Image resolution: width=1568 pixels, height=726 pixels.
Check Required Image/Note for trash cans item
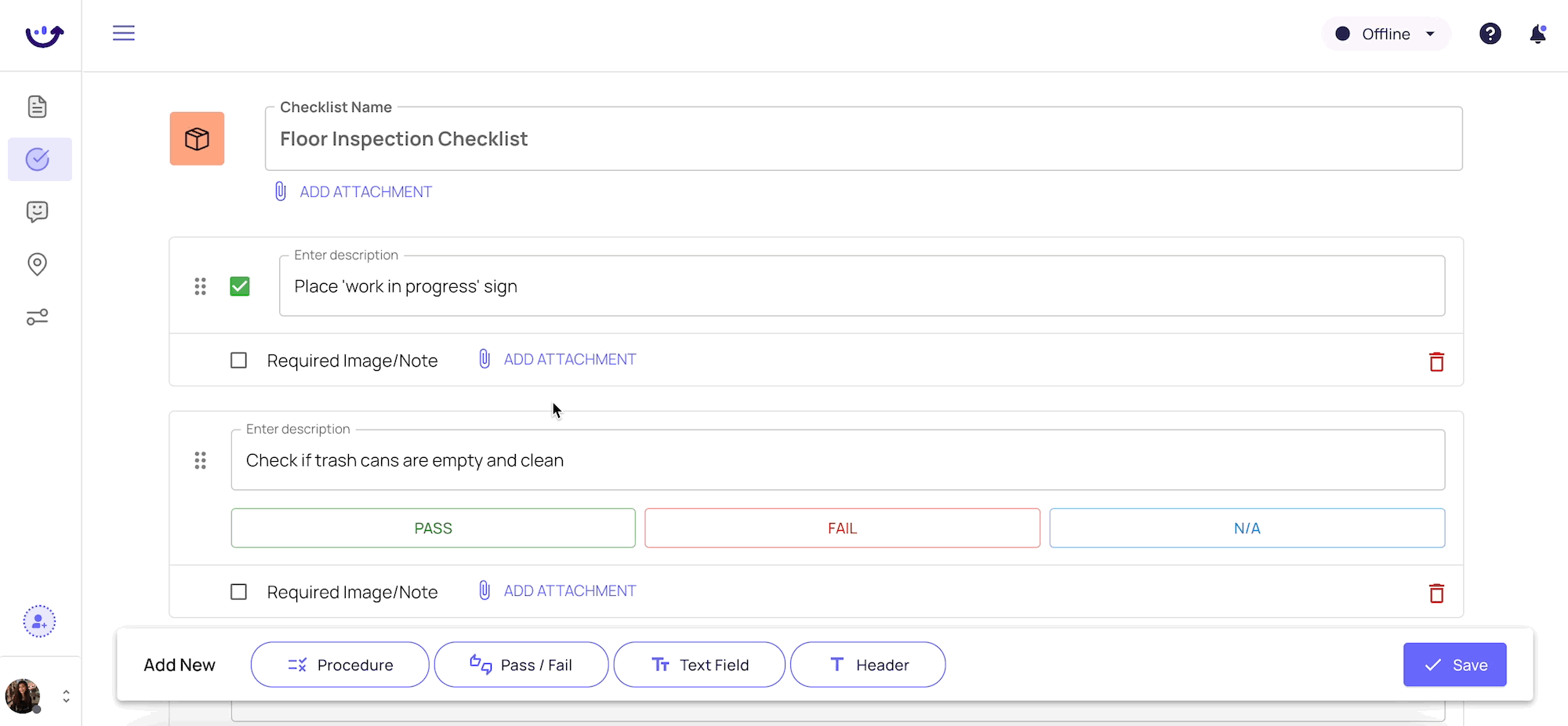pyautogui.click(x=239, y=592)
